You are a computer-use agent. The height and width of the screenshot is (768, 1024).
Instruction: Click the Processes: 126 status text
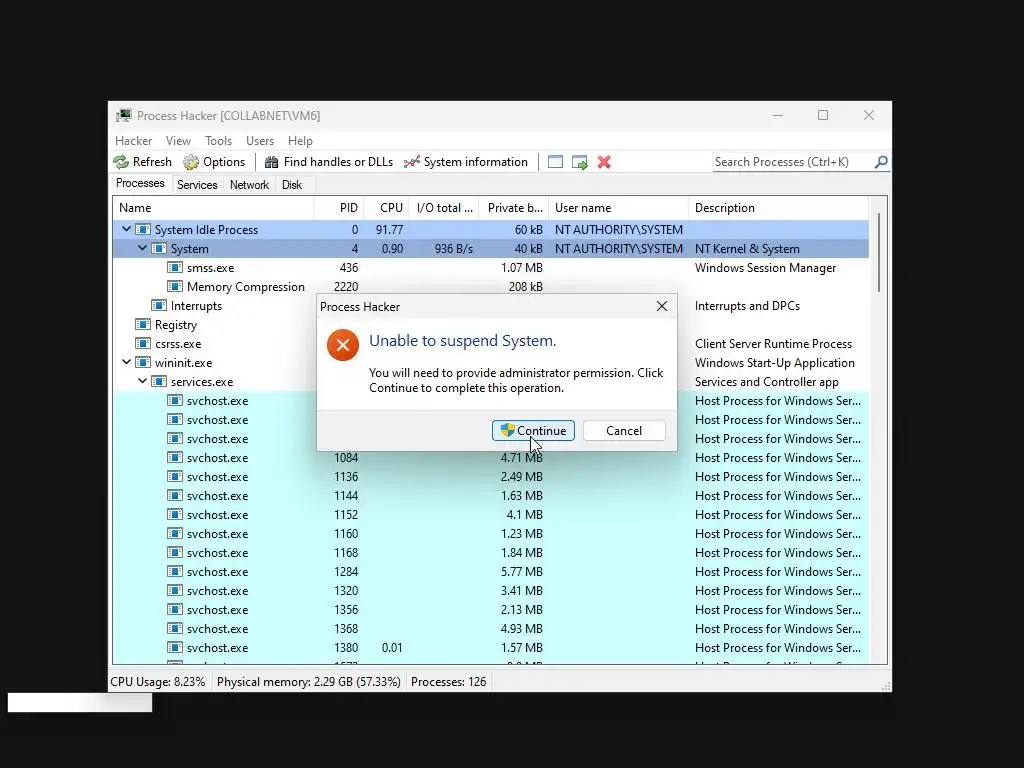[x=448, y=682]
